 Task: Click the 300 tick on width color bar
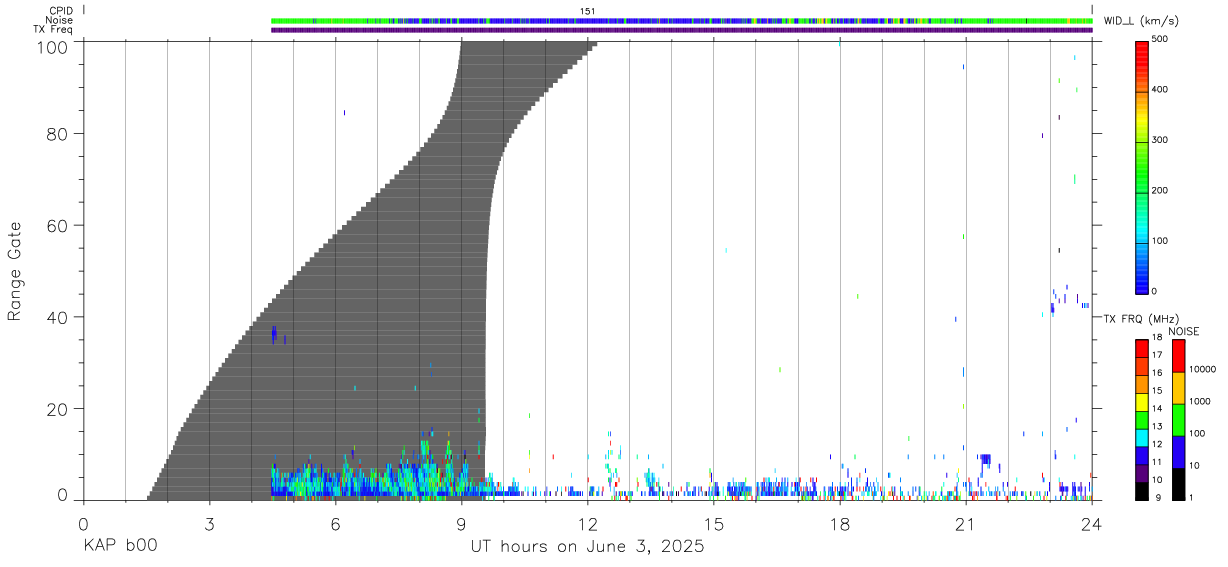tap(1162, 140)
